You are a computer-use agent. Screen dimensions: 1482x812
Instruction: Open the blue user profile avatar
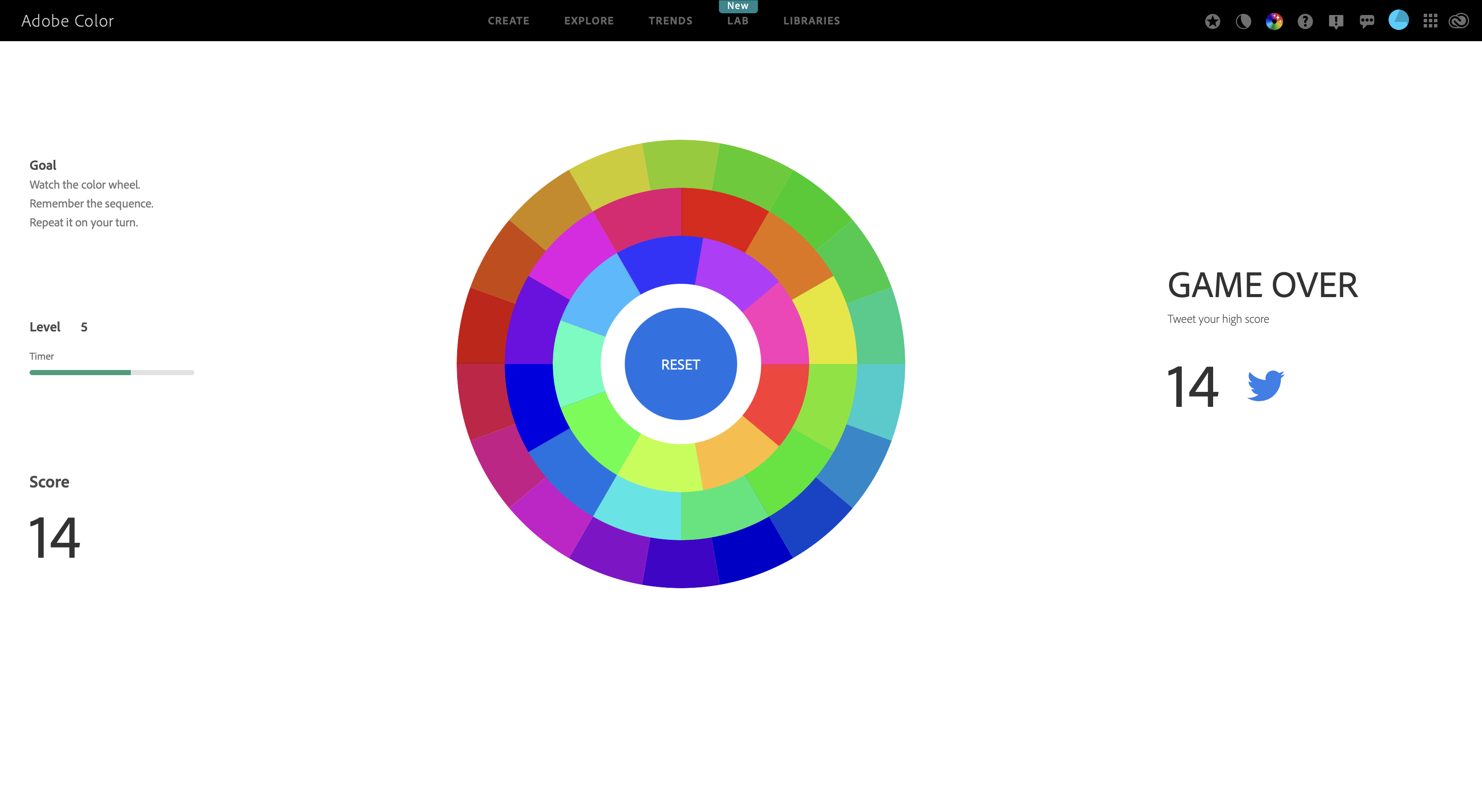[1398, 20]
